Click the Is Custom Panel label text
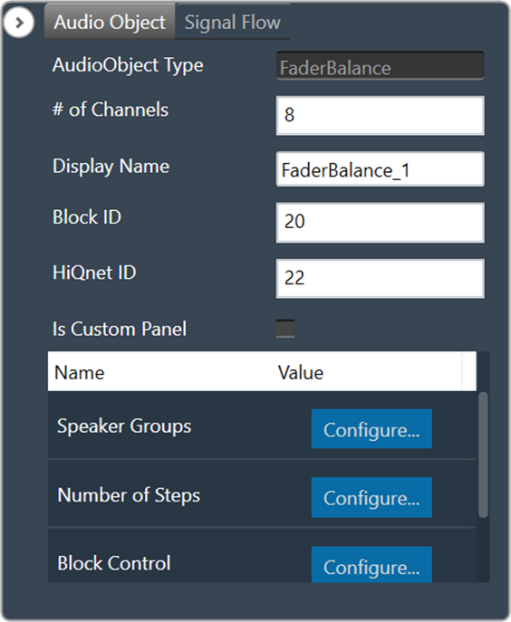The height and width of the screenshot is (622, 511). pyautogui.click(x=119, y=329)
